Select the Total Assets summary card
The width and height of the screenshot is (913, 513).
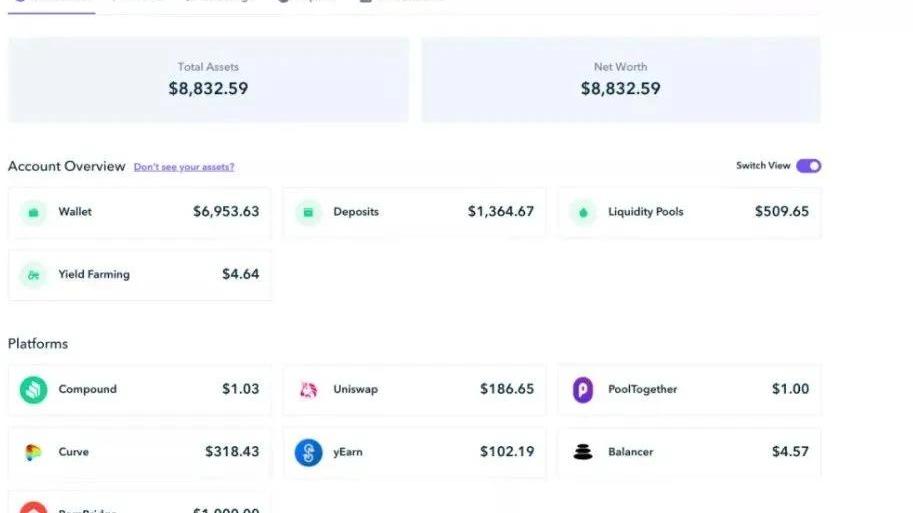click(208, 80)
